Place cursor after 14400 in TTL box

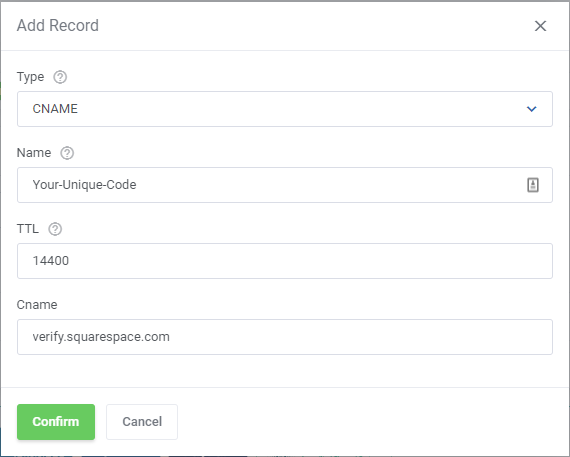[69, 261]
